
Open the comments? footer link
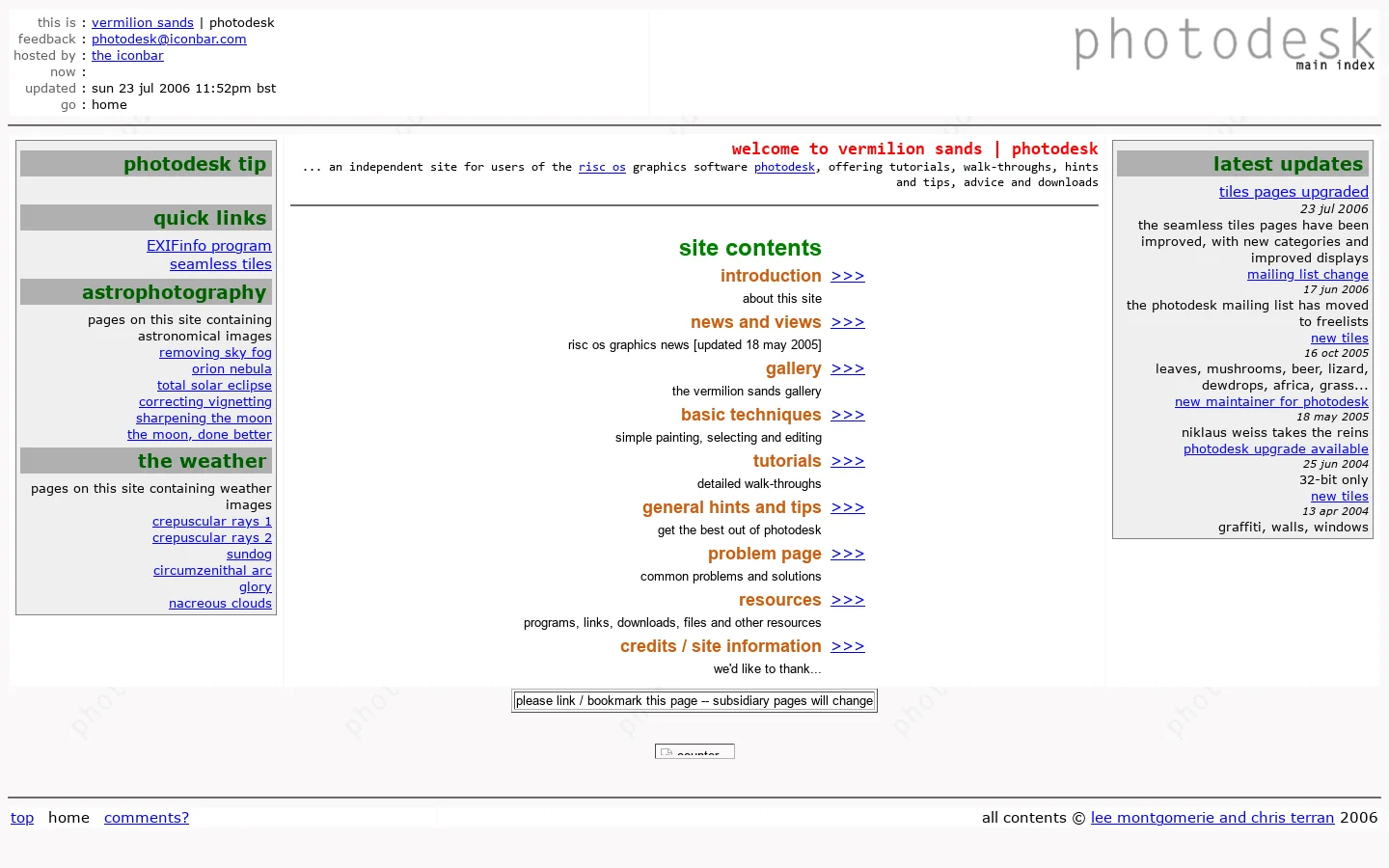point(147,818)
